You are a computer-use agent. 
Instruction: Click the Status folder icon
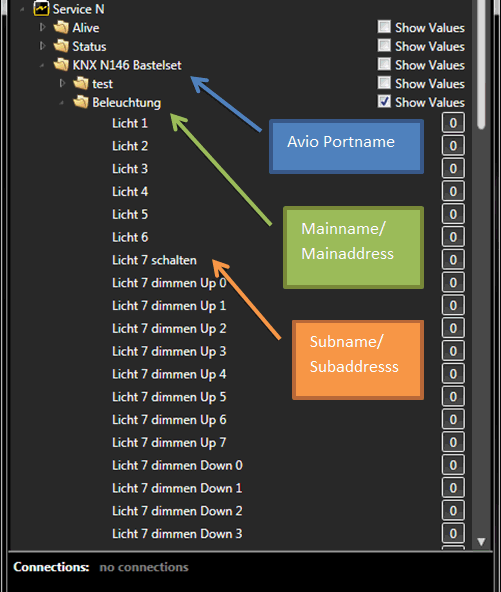coord(61,46)
